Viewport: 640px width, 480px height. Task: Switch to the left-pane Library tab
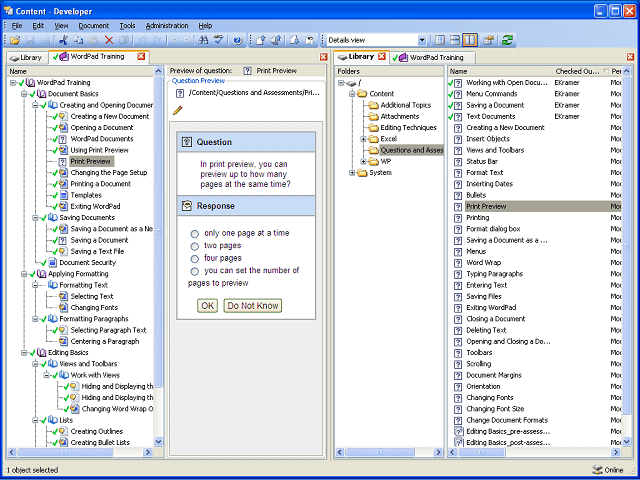(27, 58)
